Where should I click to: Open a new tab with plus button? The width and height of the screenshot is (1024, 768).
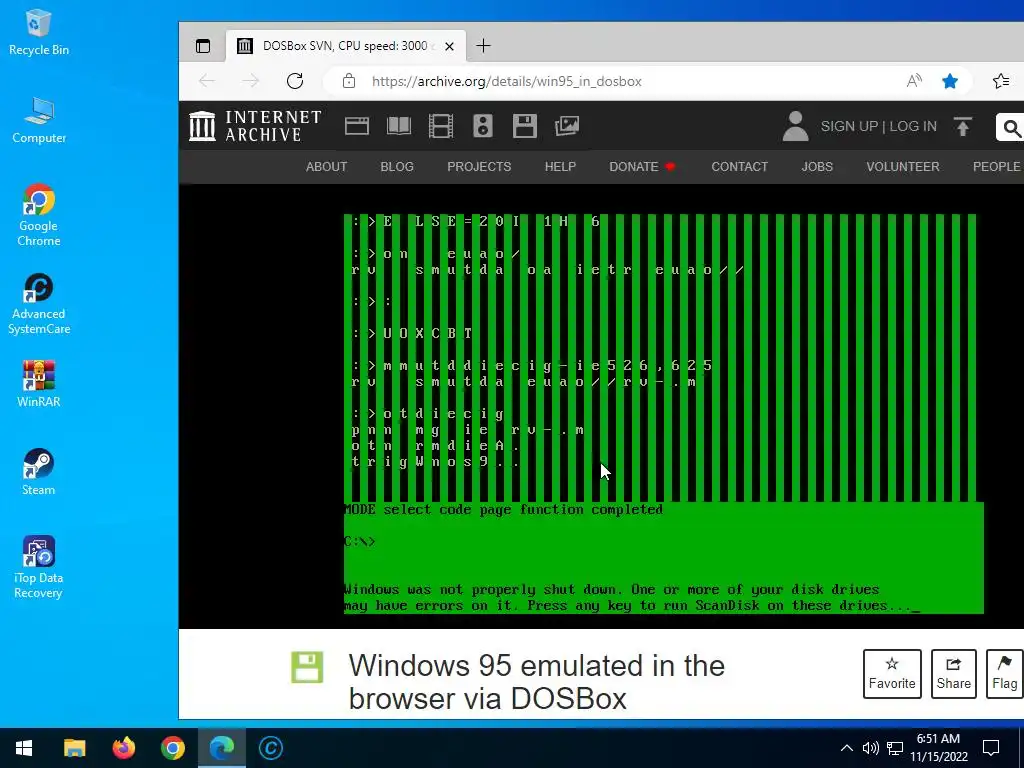tap(483, 46)
